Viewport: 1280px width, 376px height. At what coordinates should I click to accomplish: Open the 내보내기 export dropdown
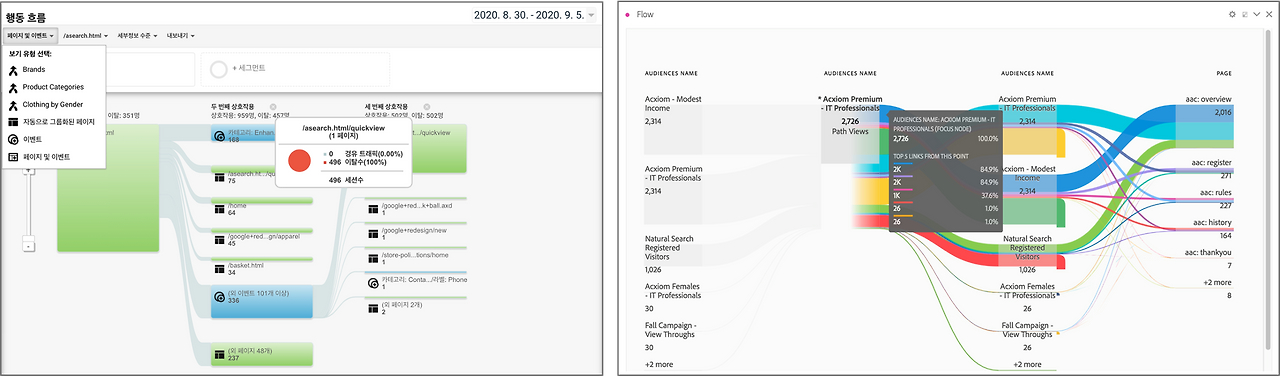pyautogui.click(x=181, y=36)
